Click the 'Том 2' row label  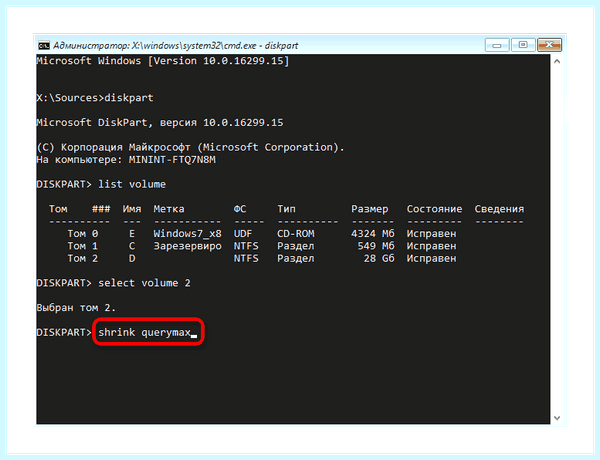click(x=83, y=258)
